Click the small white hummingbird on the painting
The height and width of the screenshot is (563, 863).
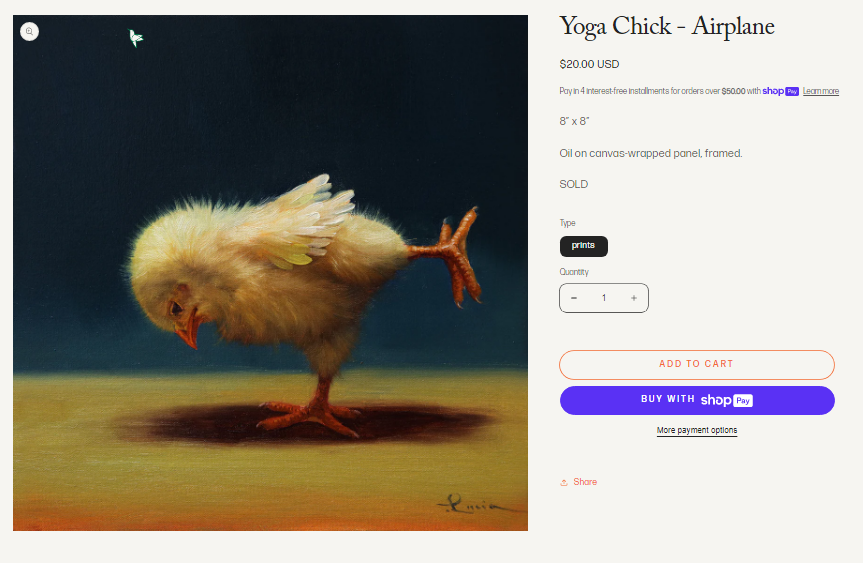click(135, 37)
